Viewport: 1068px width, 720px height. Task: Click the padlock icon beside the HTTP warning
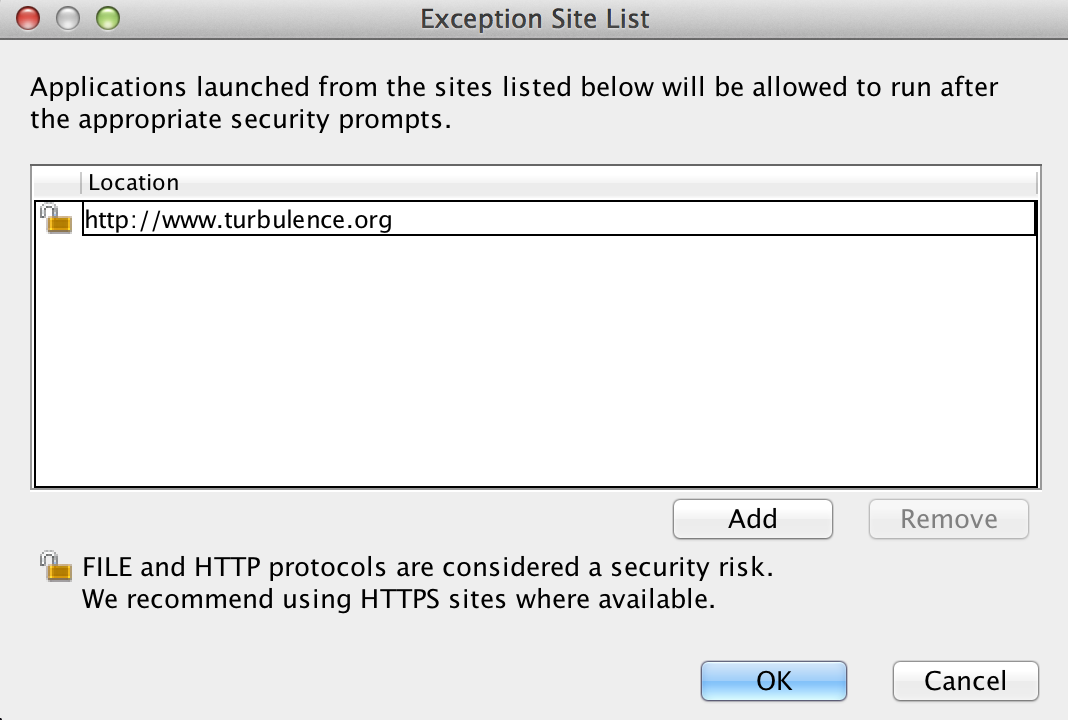56,566
